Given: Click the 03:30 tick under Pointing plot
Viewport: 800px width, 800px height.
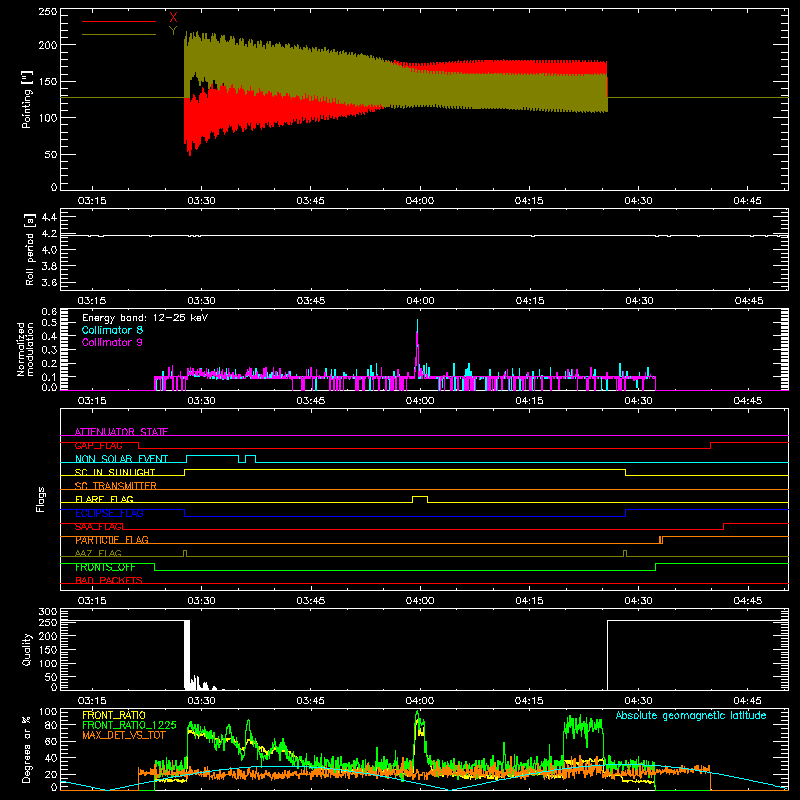Looking at the screenshot, I should pos(201,201).
